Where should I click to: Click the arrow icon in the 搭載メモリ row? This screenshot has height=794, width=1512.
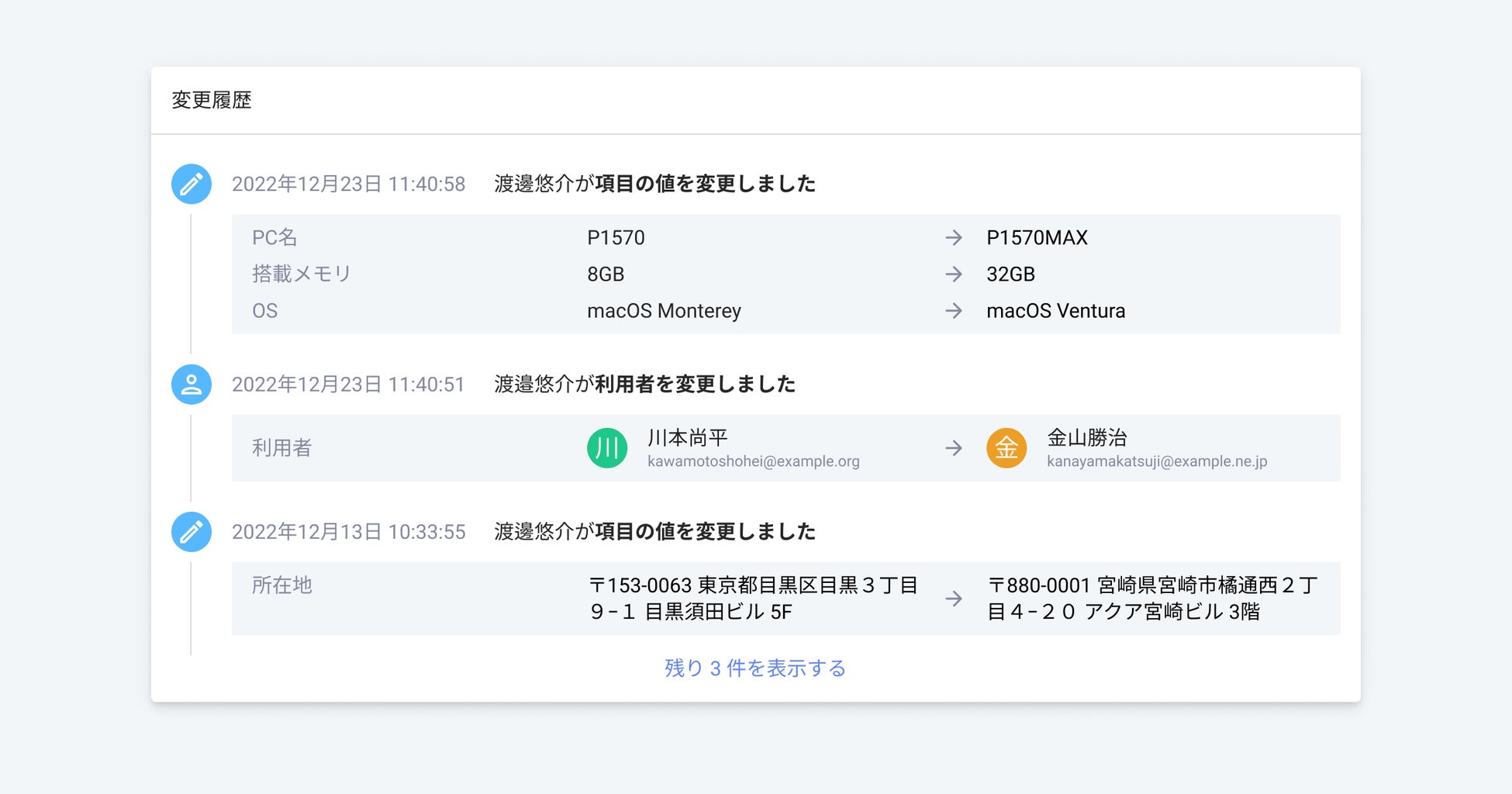954,274
